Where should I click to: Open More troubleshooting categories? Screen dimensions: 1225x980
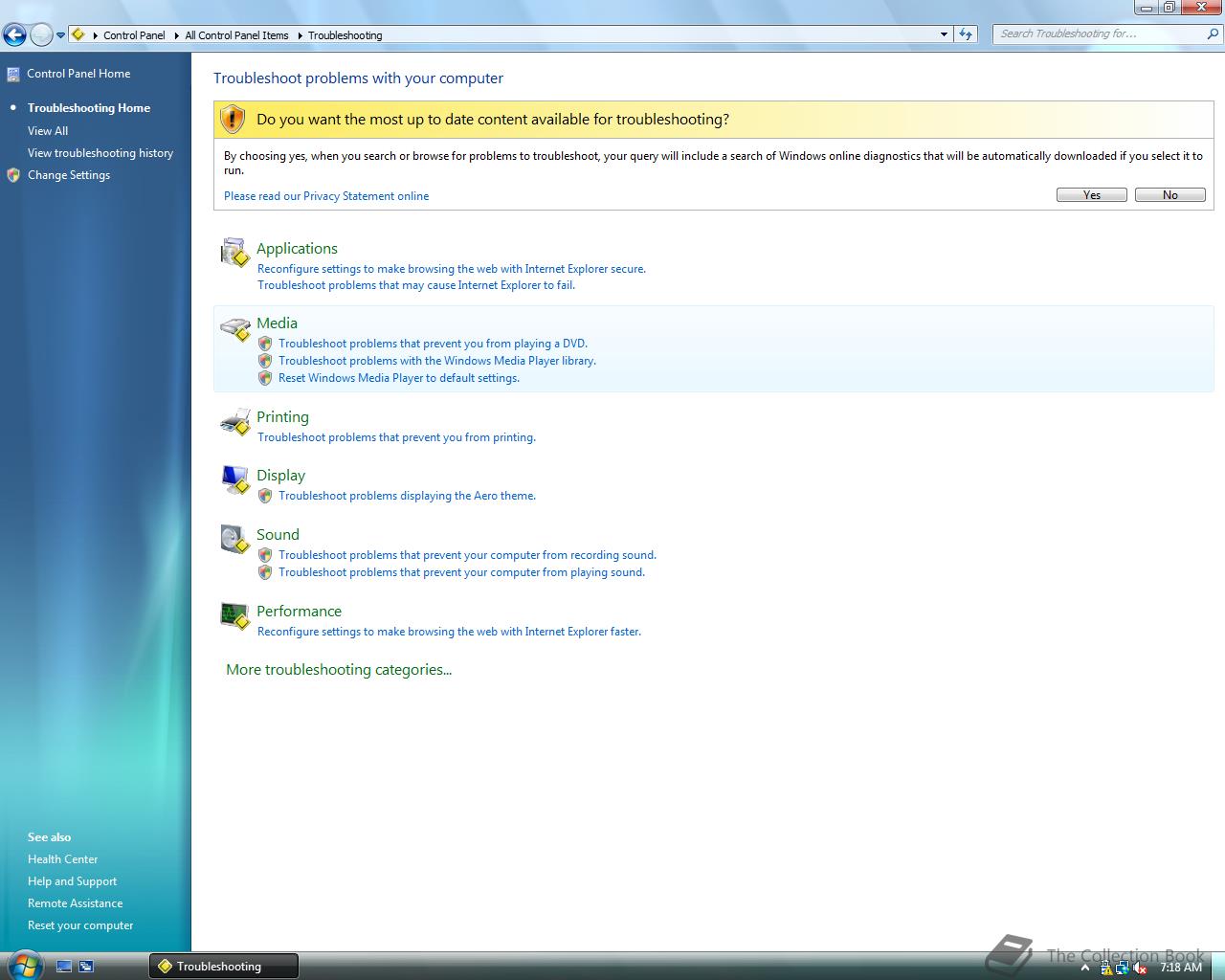339,670
